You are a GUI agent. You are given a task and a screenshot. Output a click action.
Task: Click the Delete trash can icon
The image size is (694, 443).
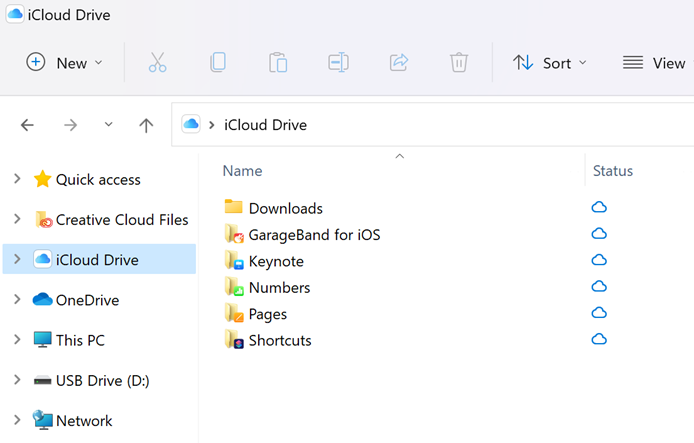pyautogui.click(x=459, y=62)
